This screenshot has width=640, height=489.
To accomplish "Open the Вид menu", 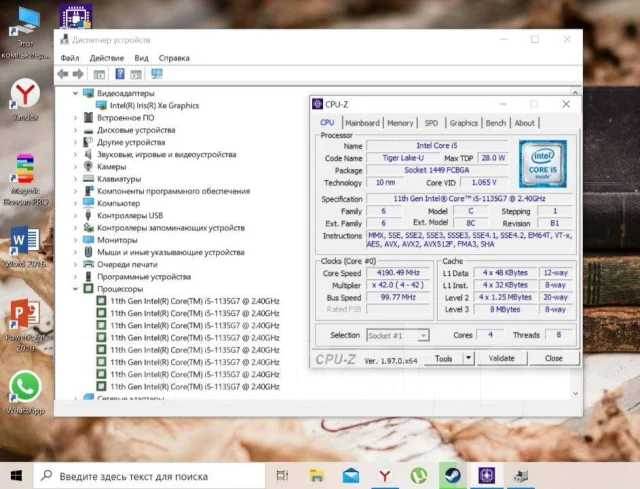I will click(x=141, y=58).
